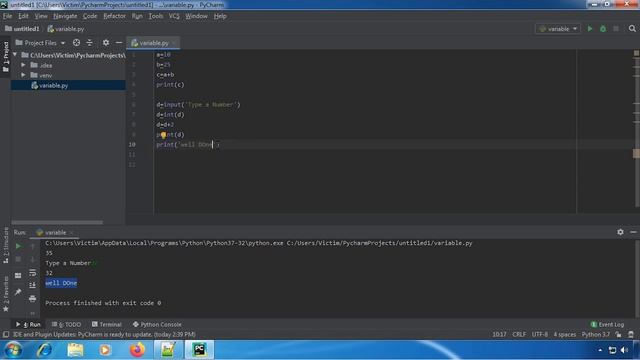Open the TODO tool window
Image resolution: width=640 pixels, height=360 pixels.
[67, 324]
